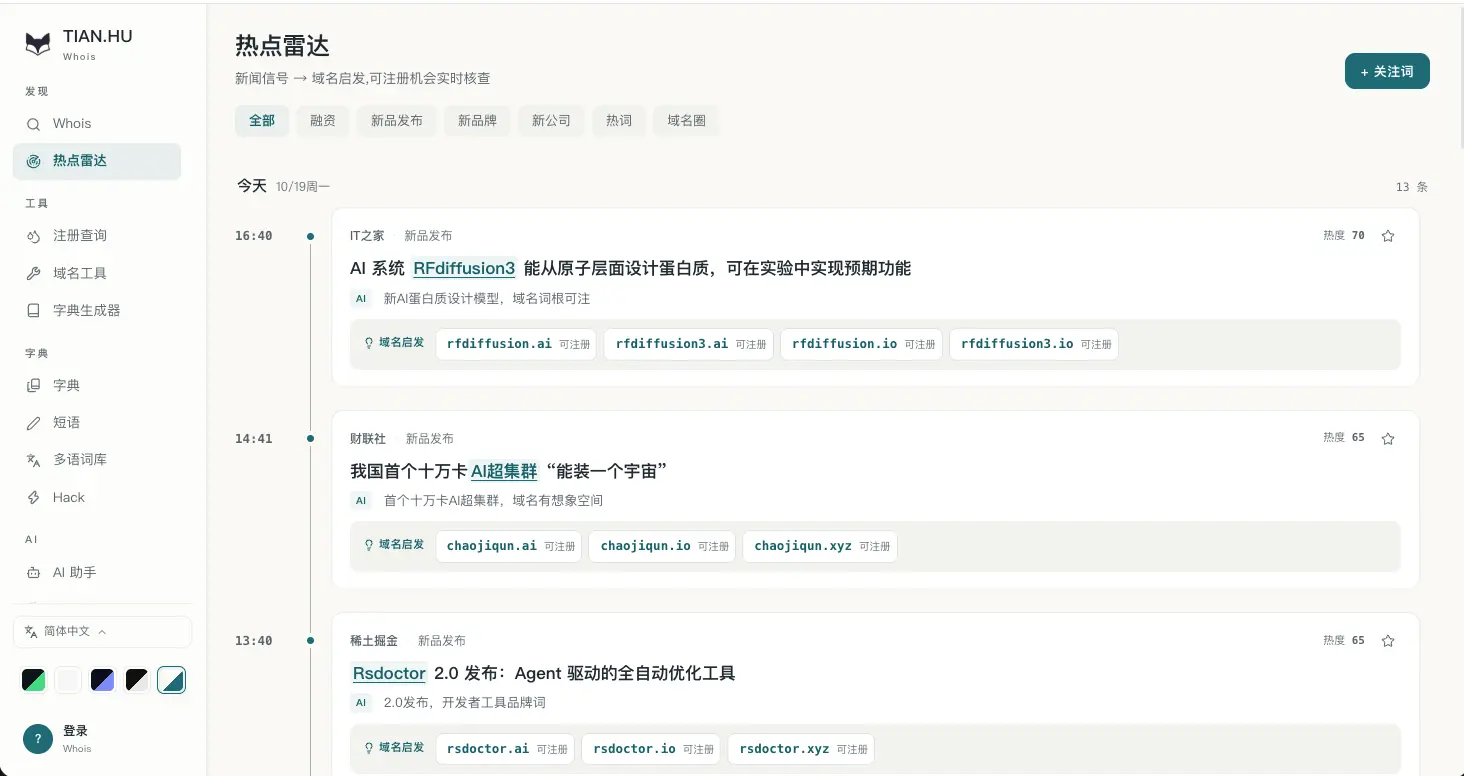This screenshot has height=776, width=1464.
Task: Click the highlighted keyword Rsdoctor
Action: point(390,673)
